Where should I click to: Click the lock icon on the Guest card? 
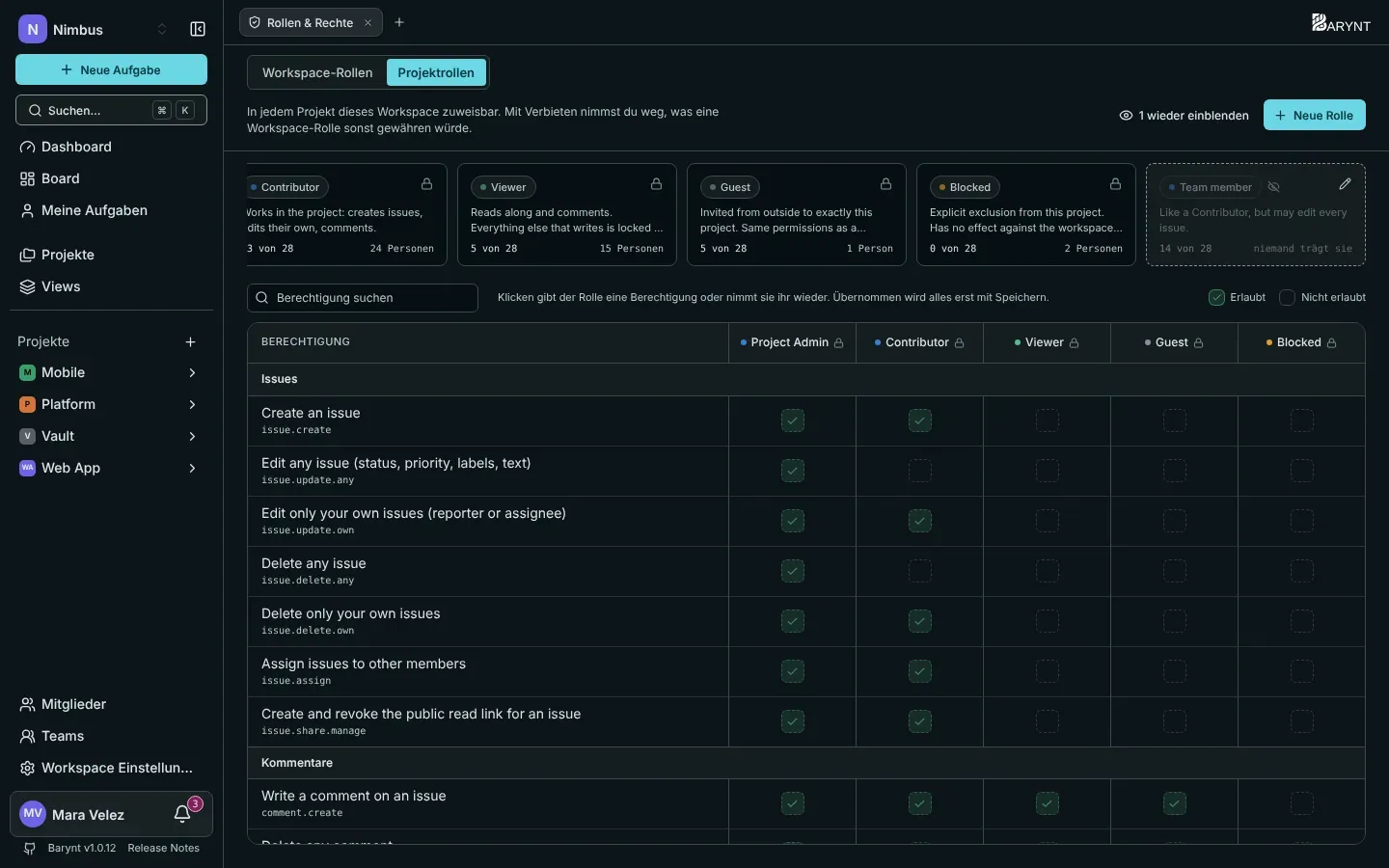(886, 184)
